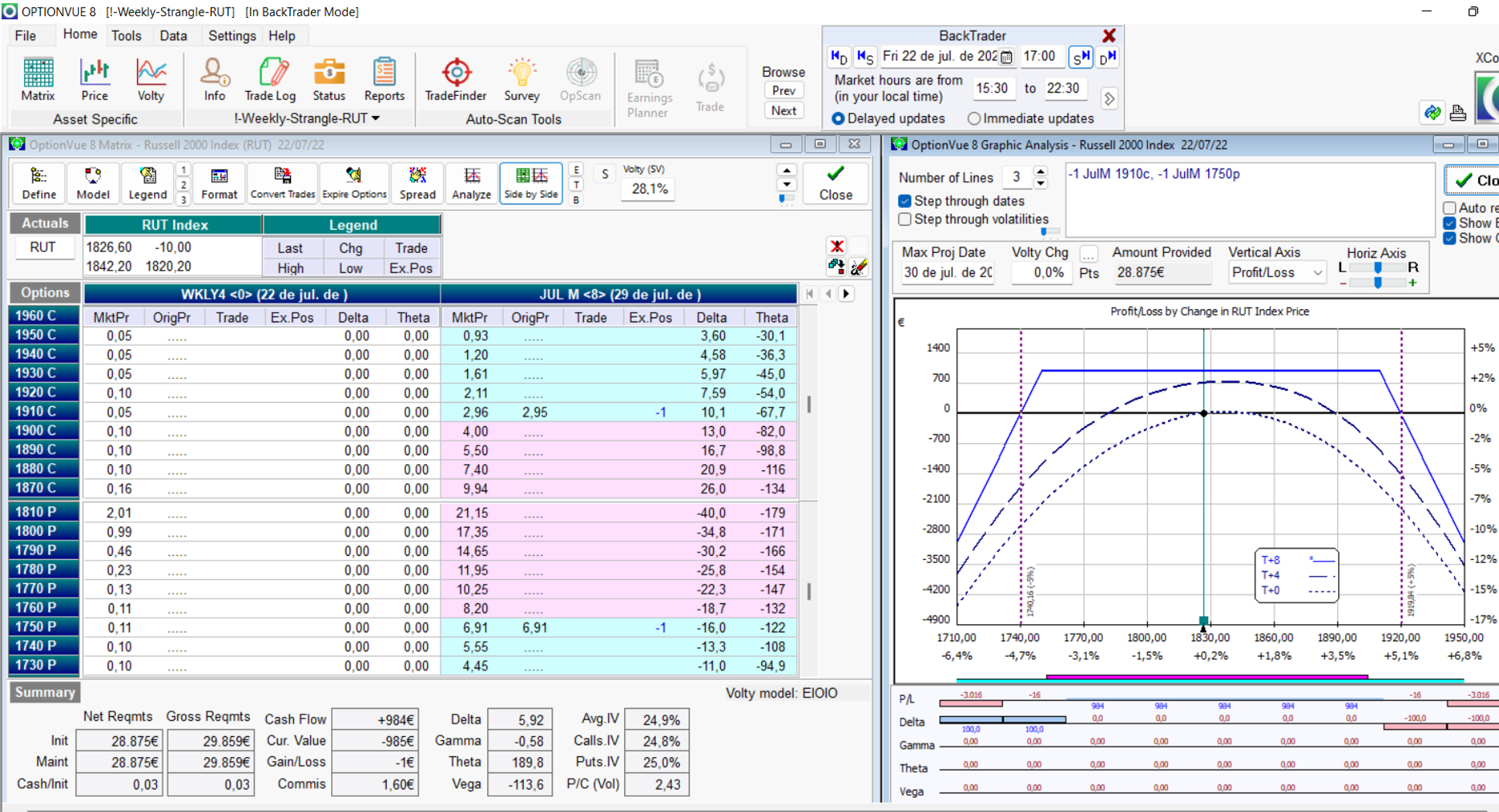
Task: Open the Spread tool in Matrix
Action: 418,183
